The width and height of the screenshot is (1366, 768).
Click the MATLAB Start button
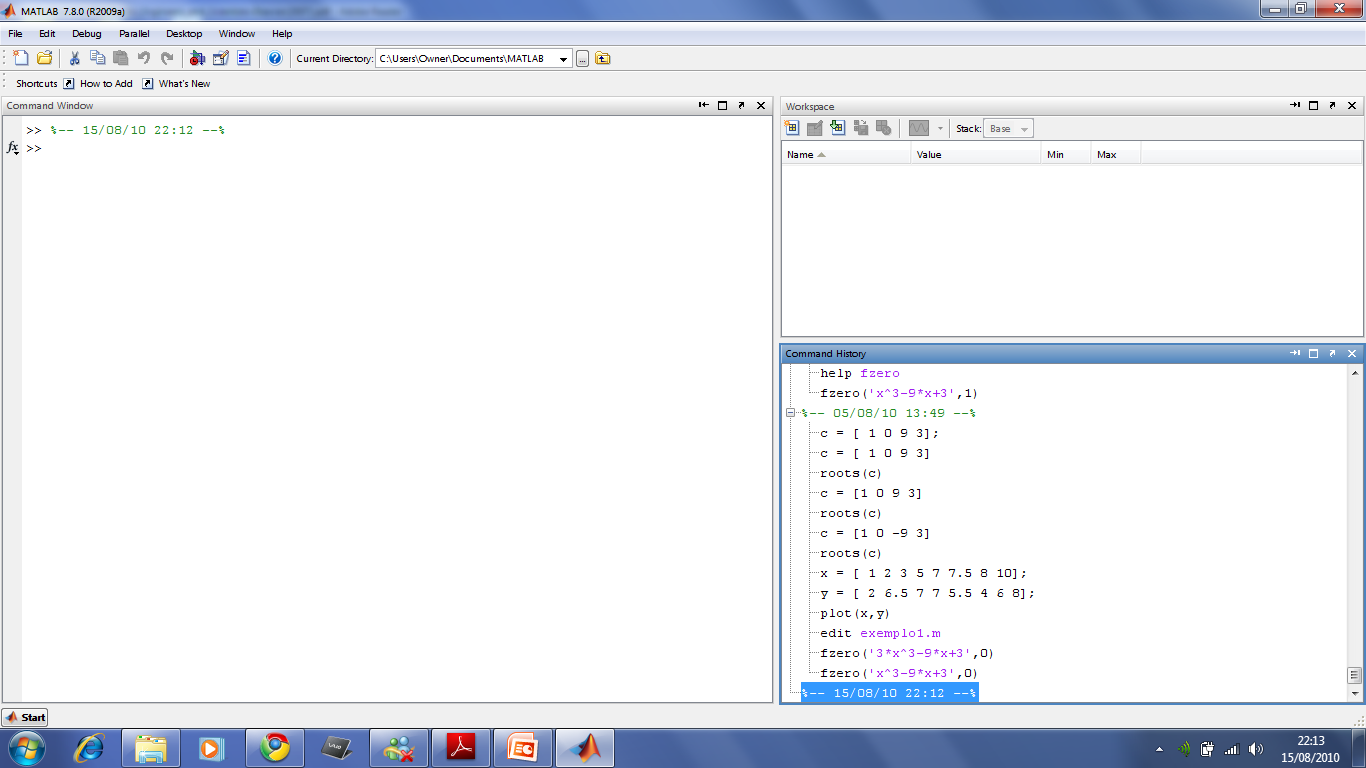(26, 717)
